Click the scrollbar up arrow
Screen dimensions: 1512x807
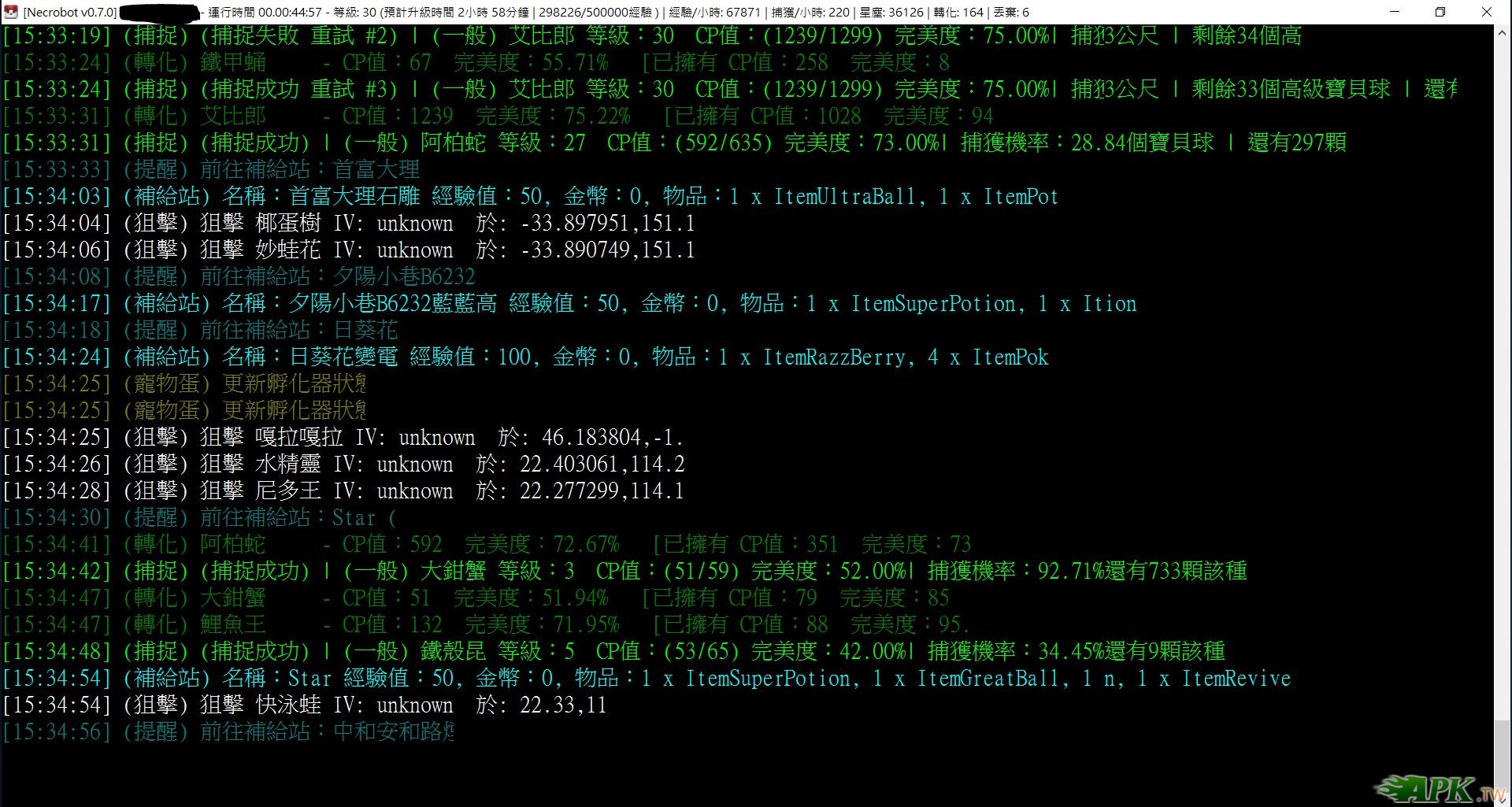1502,32
